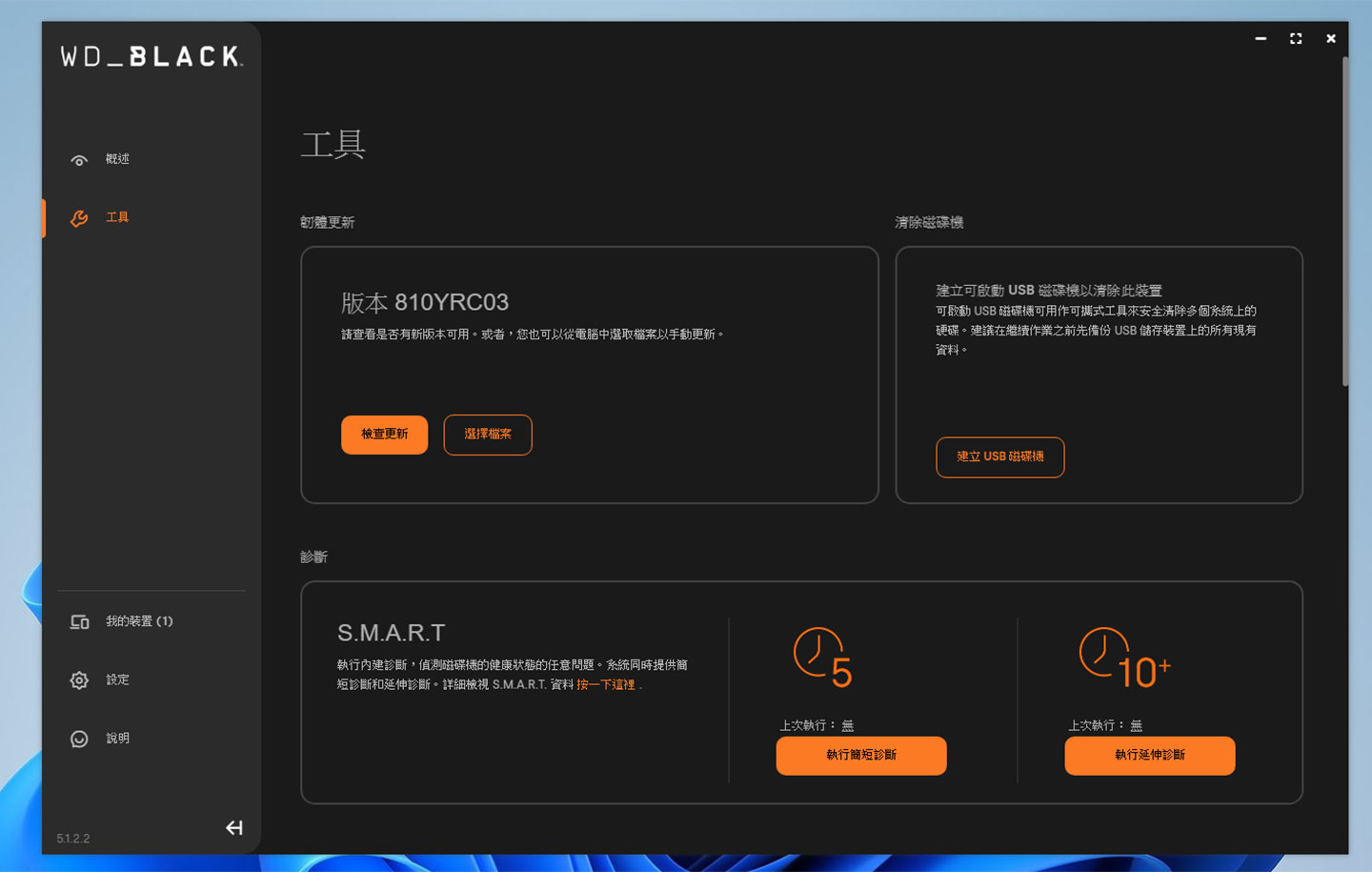Open 我的裝置 via the devices icon
Screen dimensions: 1372x872
pyautogui.click(x=79, y=620)
